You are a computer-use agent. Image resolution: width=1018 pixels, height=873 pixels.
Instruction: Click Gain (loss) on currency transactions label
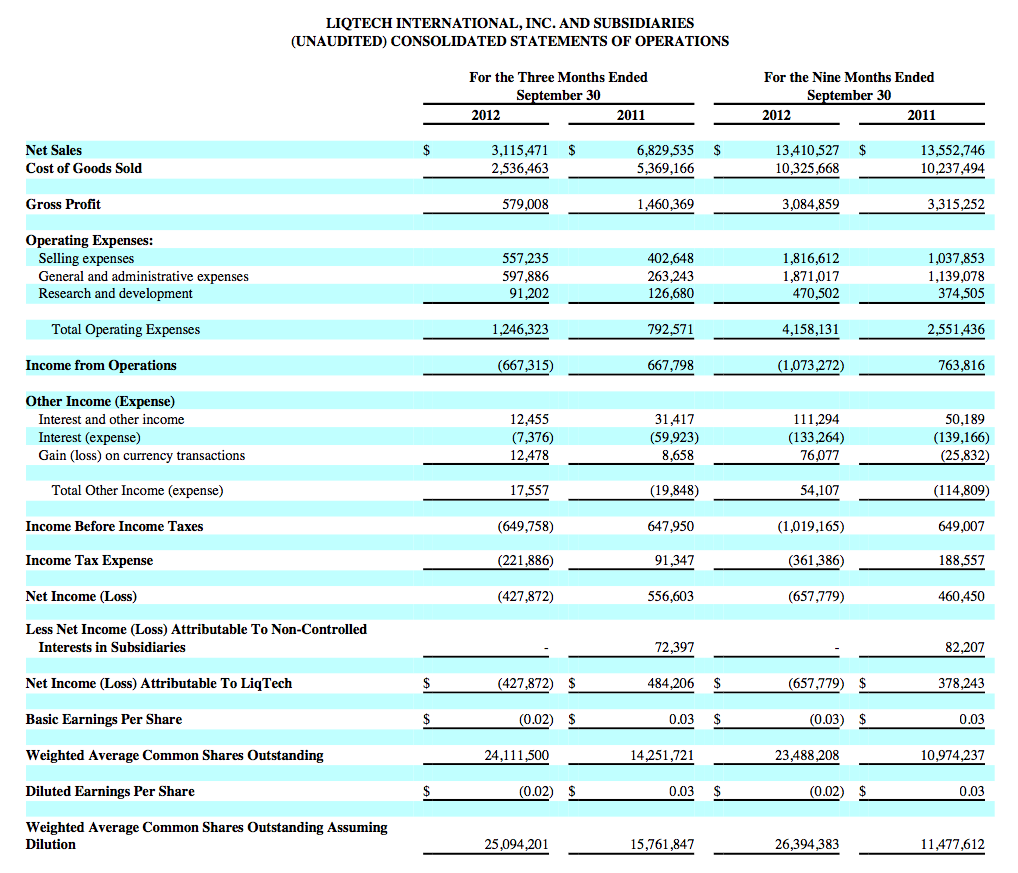pyautogui.click(x=142, y=456)
